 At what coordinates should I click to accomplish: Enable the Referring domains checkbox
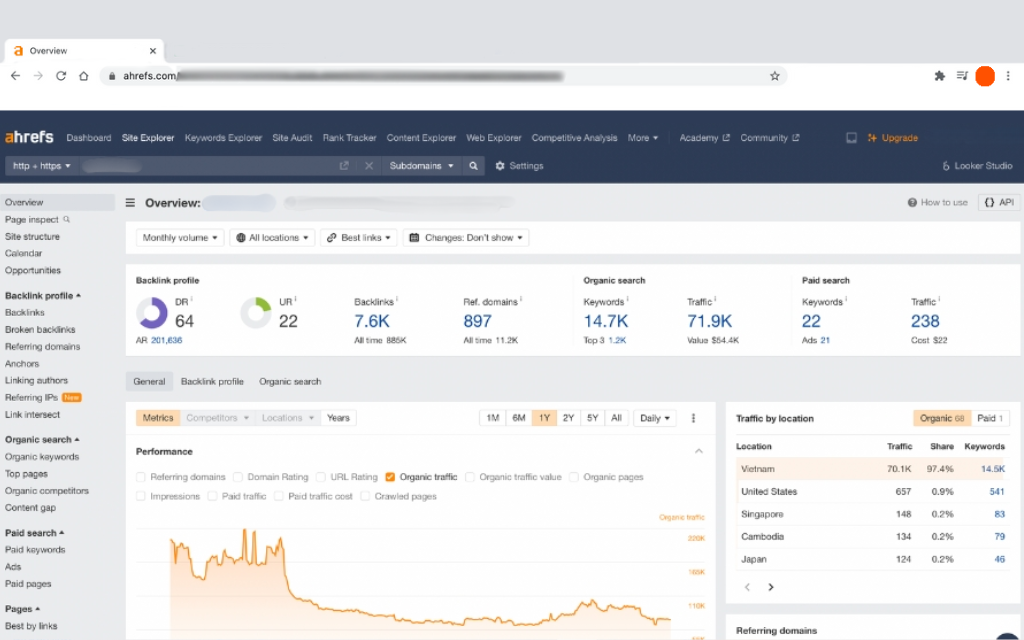pos(141,477)
